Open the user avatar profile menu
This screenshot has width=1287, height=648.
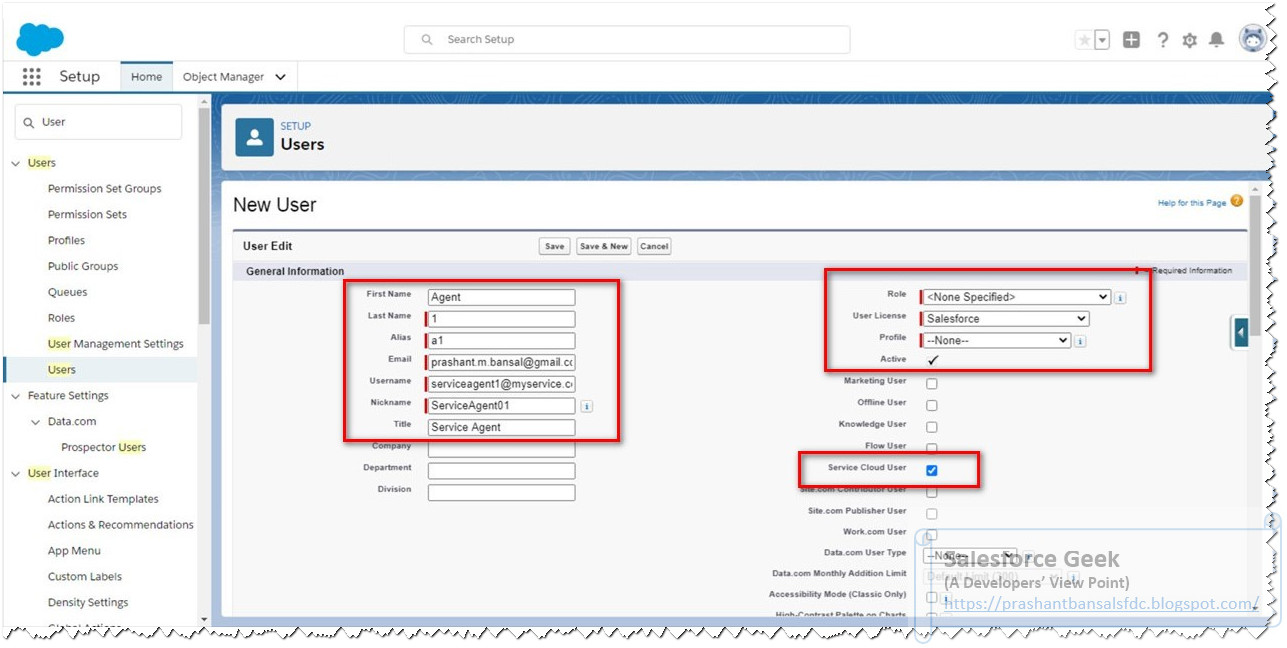tap(1253, 39)
